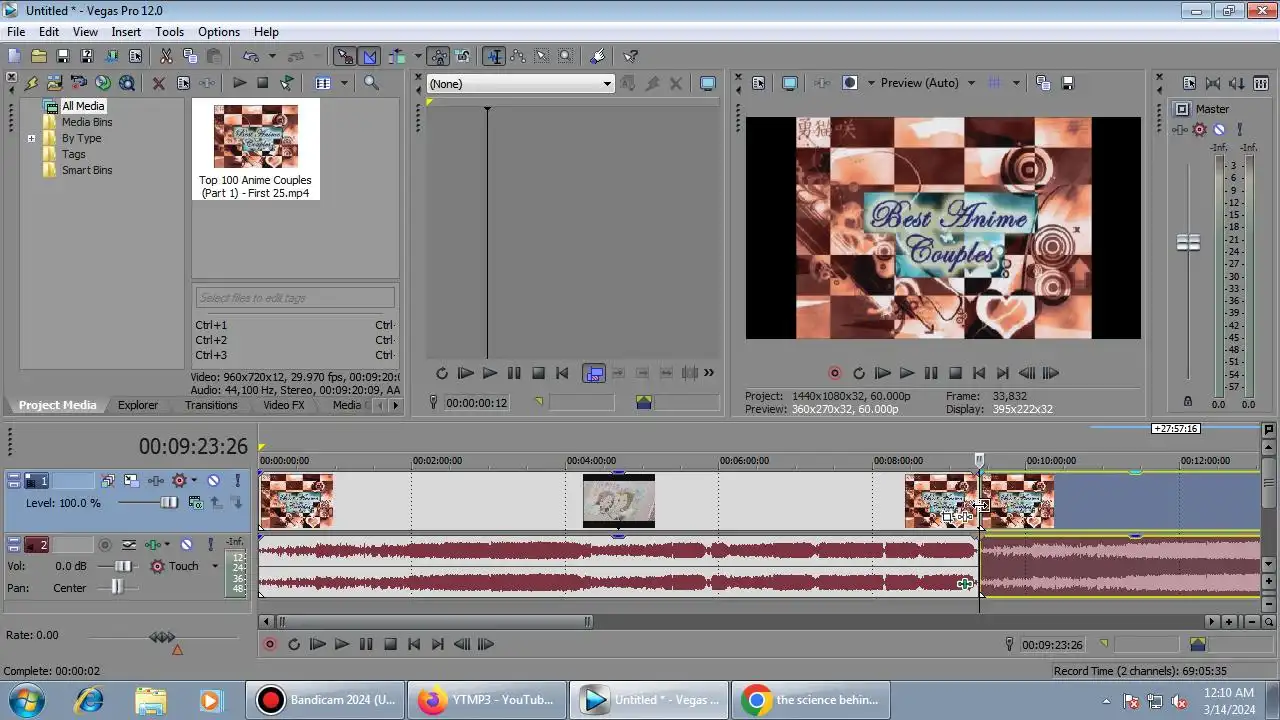Open the File menu

pos(16,32)
